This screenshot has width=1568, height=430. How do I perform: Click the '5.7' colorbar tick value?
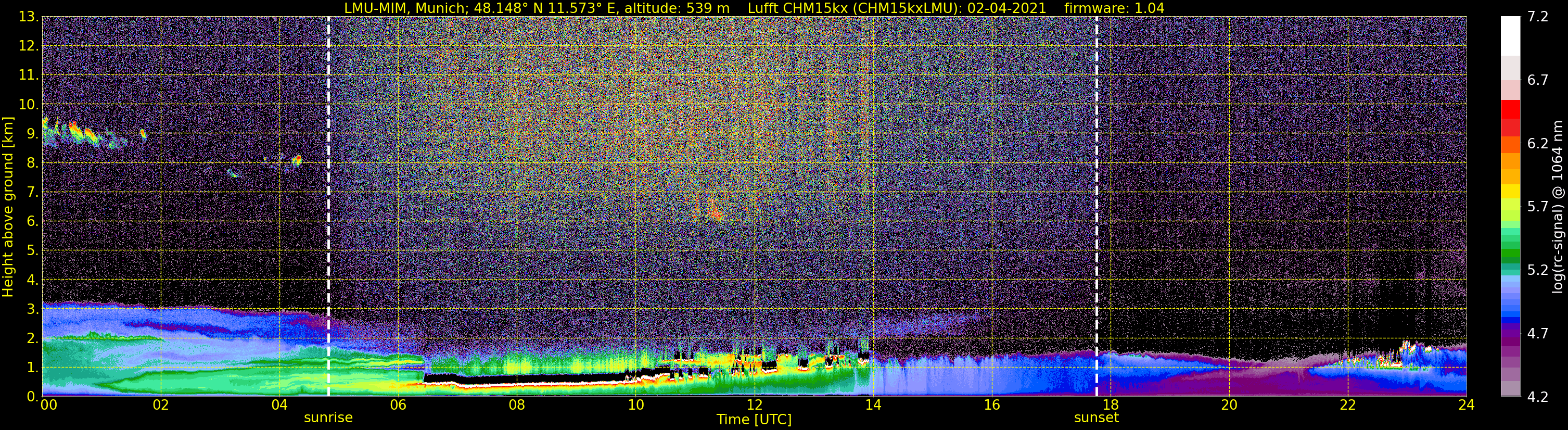(1538, 207)
